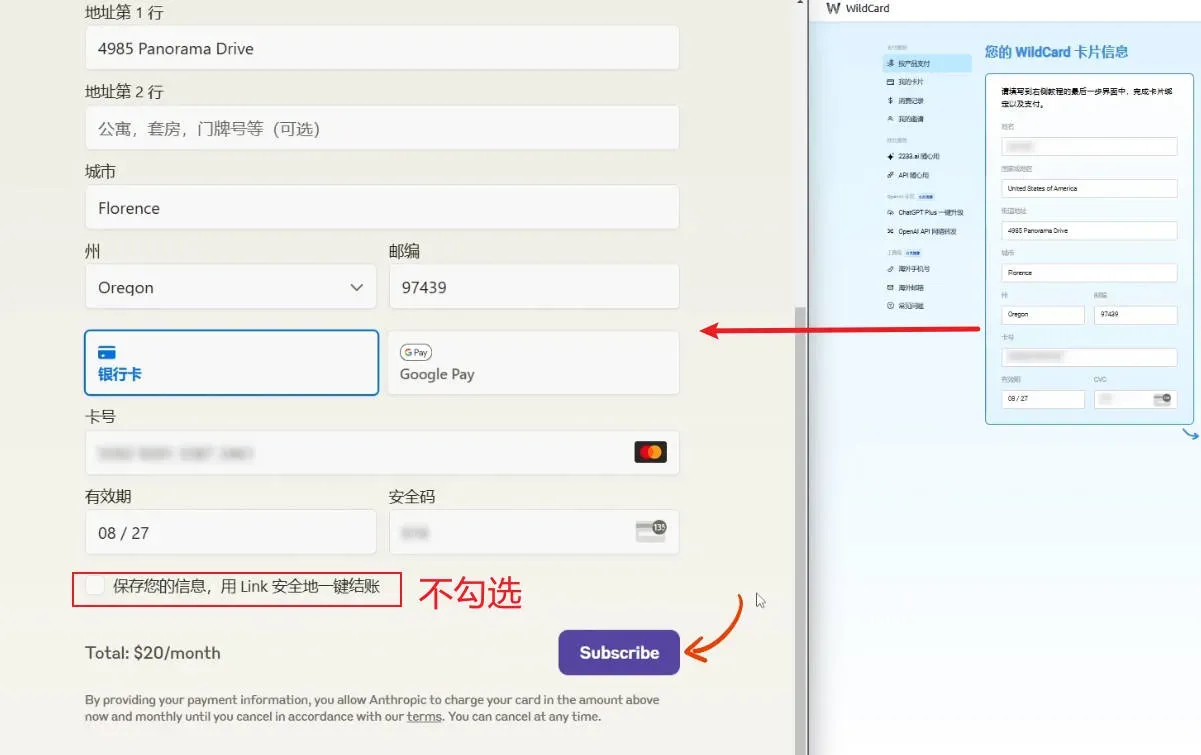Click the 地址第 2 行 empty input field

[x=382, y=128]
